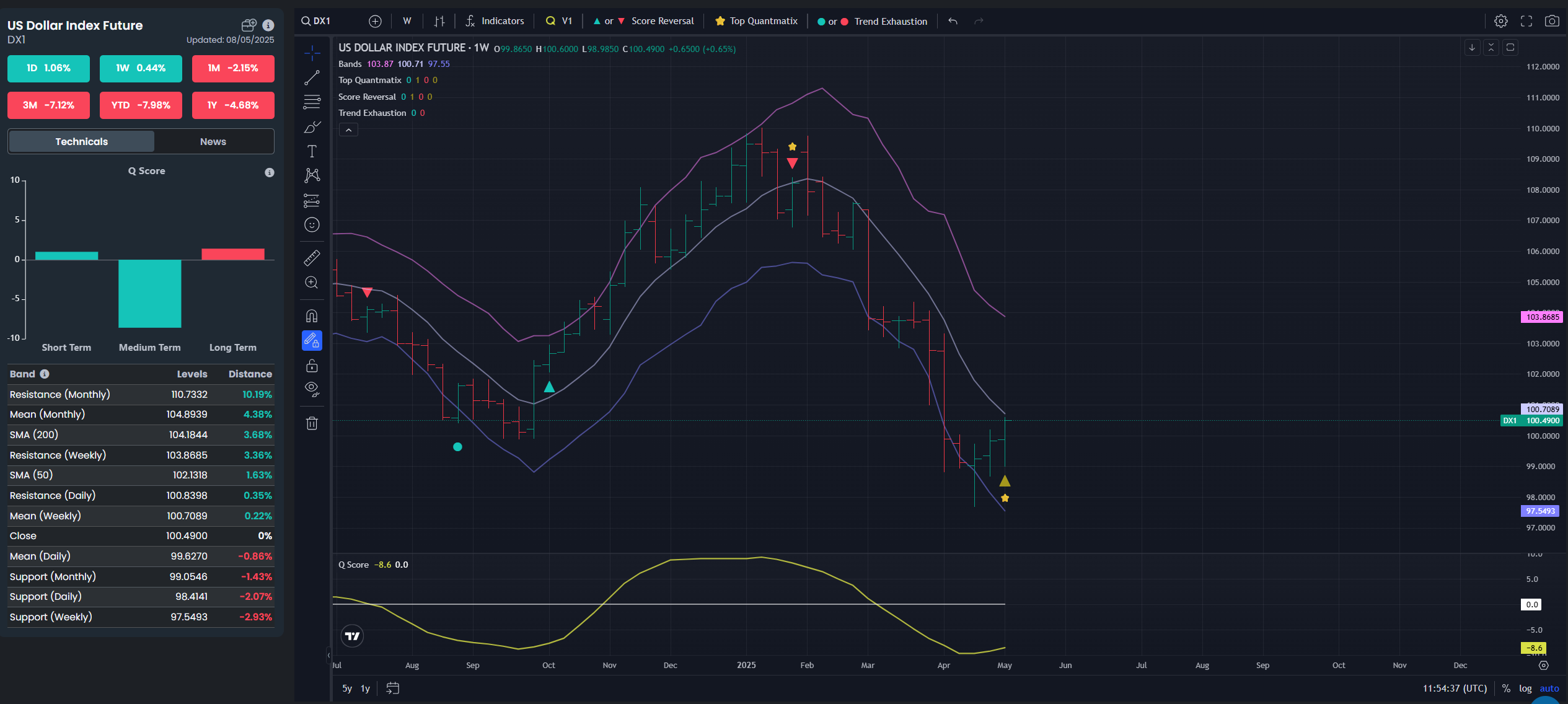Image resolution: width=1568 pixels, height=704 pixels.
Task: Click the zoom in tool
Action: point(312,283)
